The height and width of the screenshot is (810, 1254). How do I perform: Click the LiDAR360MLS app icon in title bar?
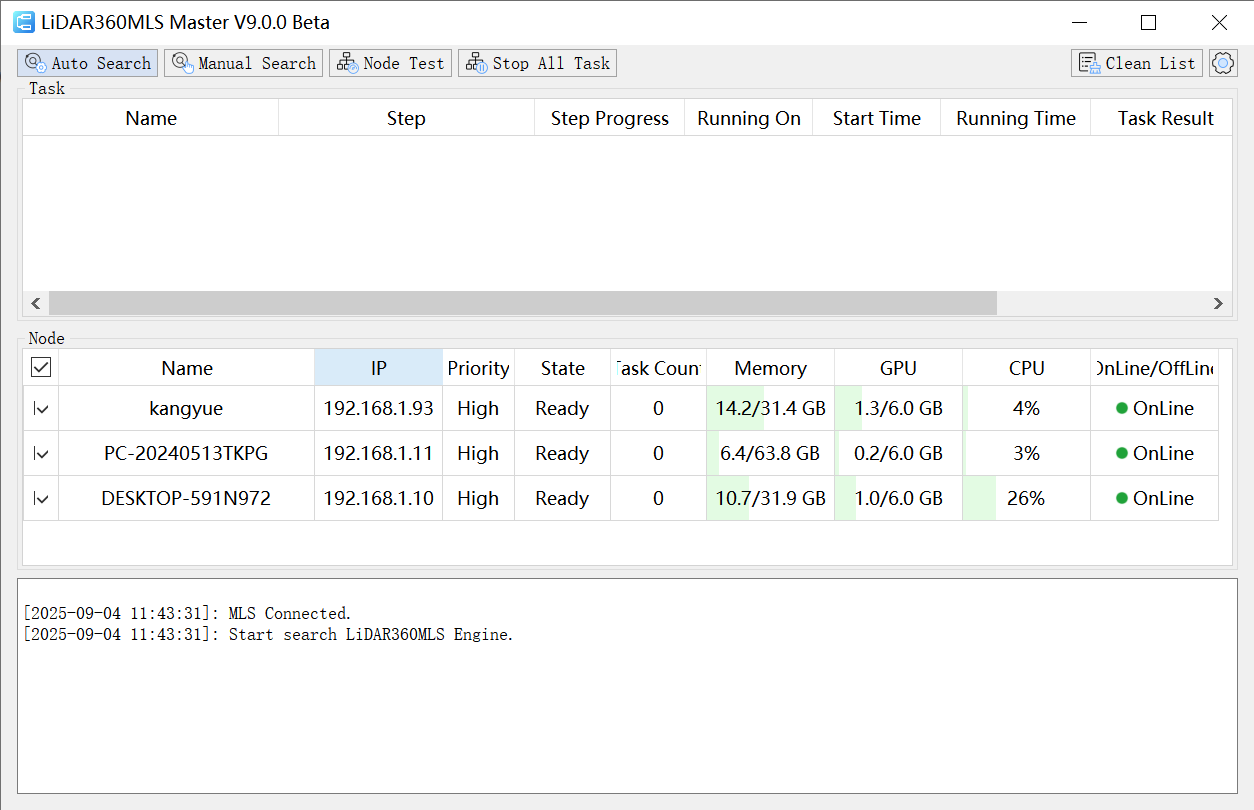23,22
